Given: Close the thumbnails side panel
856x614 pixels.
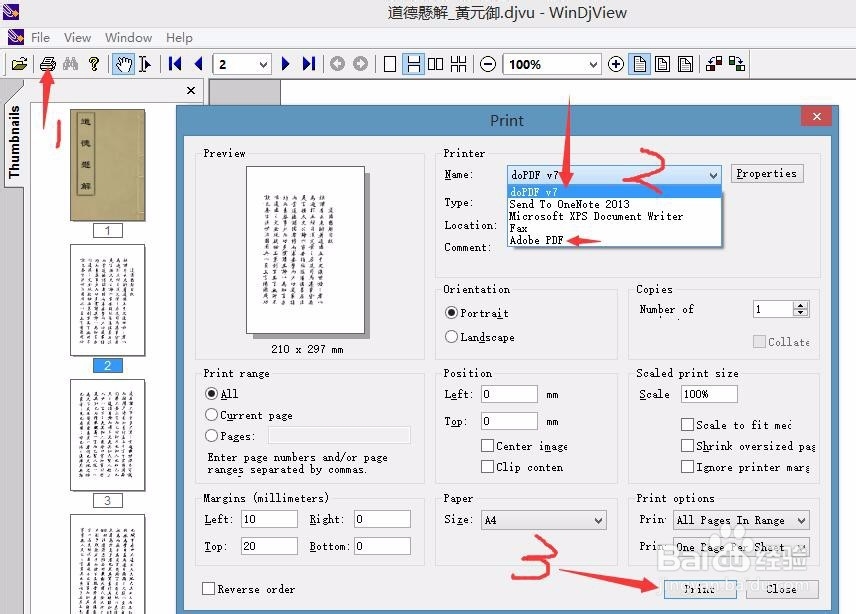Looking at the screenshot, I should tap(191, 91).
